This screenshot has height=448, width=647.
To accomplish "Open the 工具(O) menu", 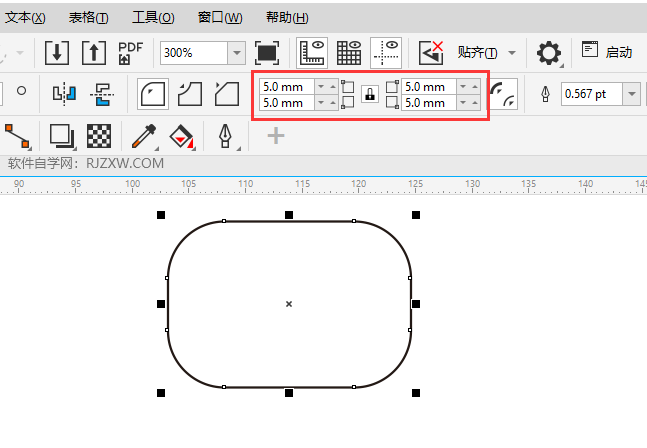I will tap(153, 18).
